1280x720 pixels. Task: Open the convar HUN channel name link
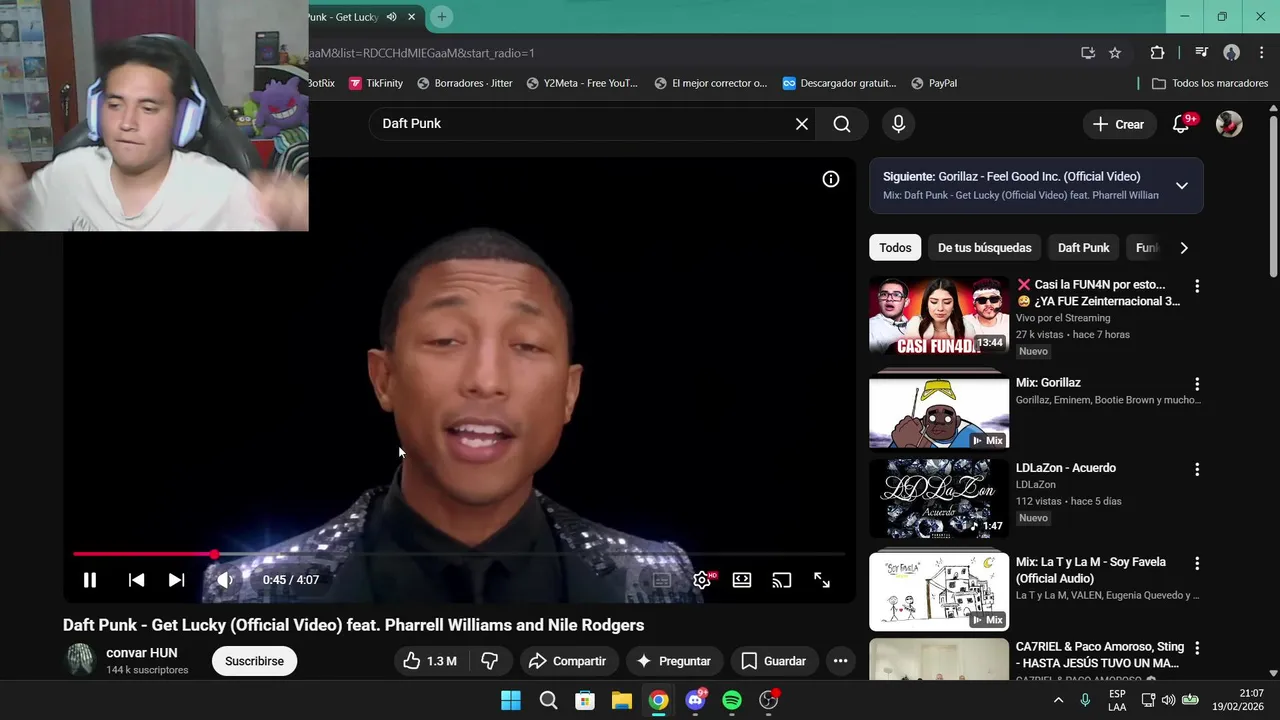(x=142, y=653)
